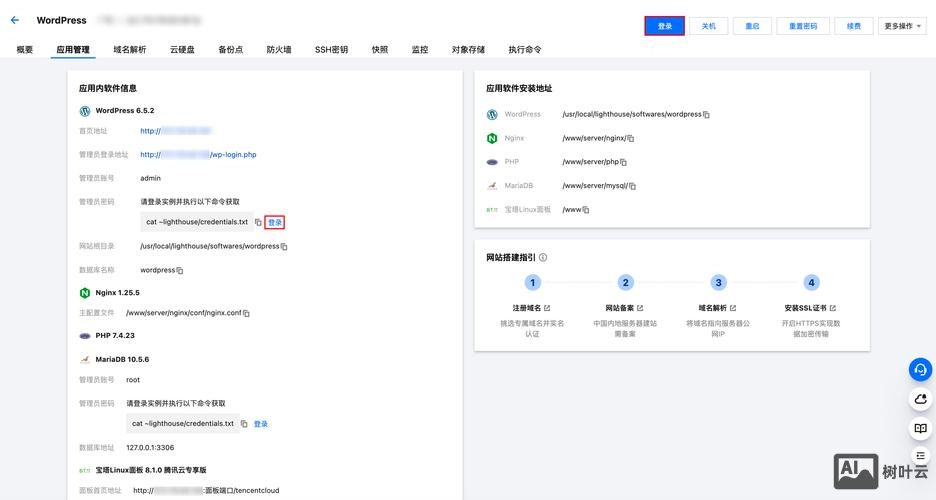Click the 重启 button
Viewport: 936px width, 500px height.
click(x=752, y=26)
